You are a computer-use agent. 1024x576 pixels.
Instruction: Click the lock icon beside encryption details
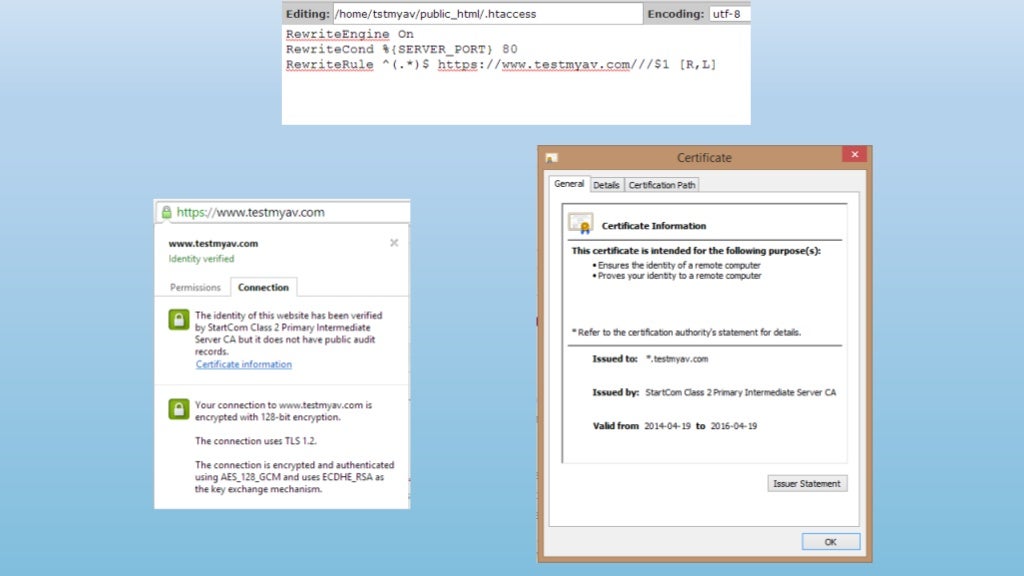point(179,409)
